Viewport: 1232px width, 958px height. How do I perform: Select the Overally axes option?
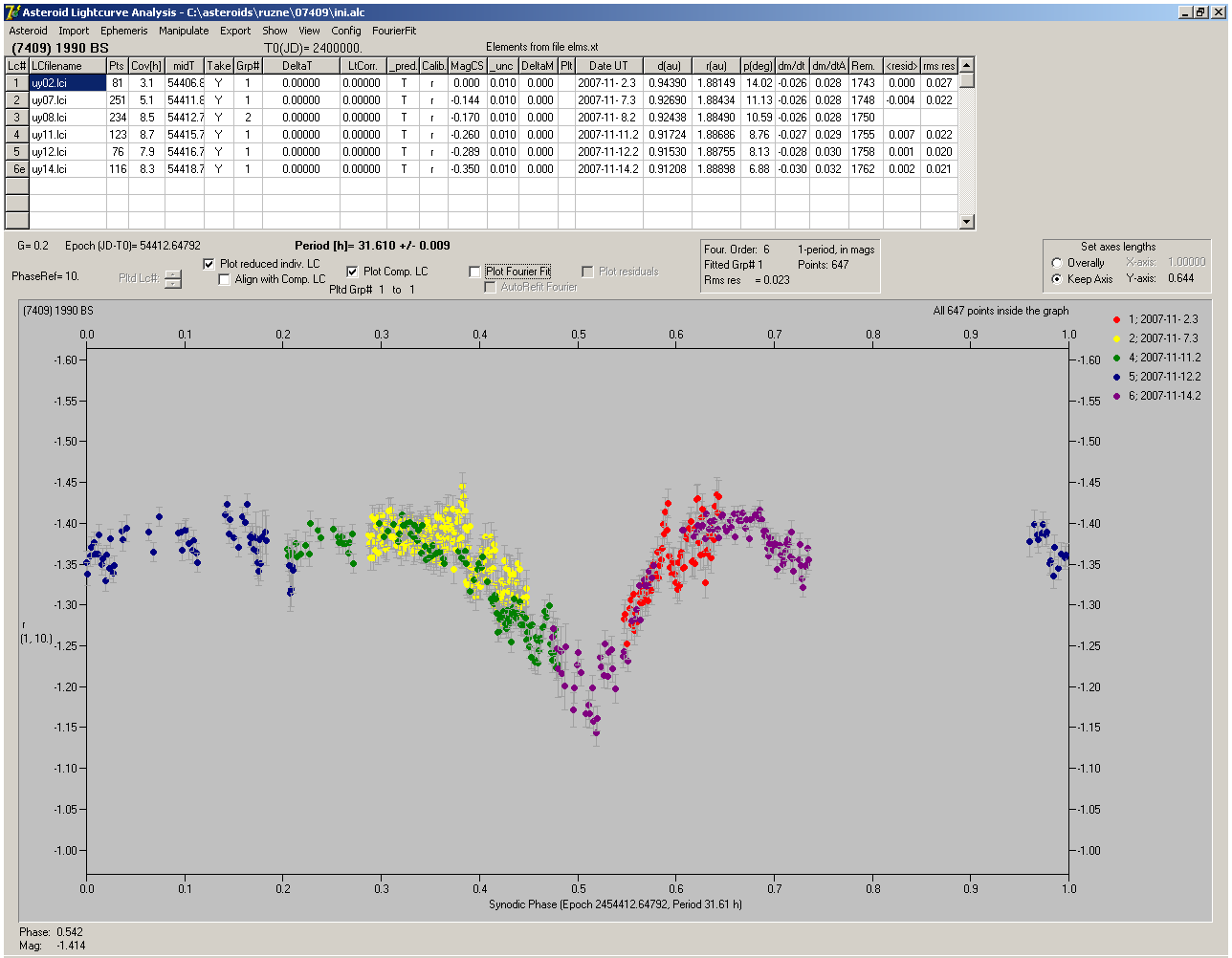(x=1057, y=263)
